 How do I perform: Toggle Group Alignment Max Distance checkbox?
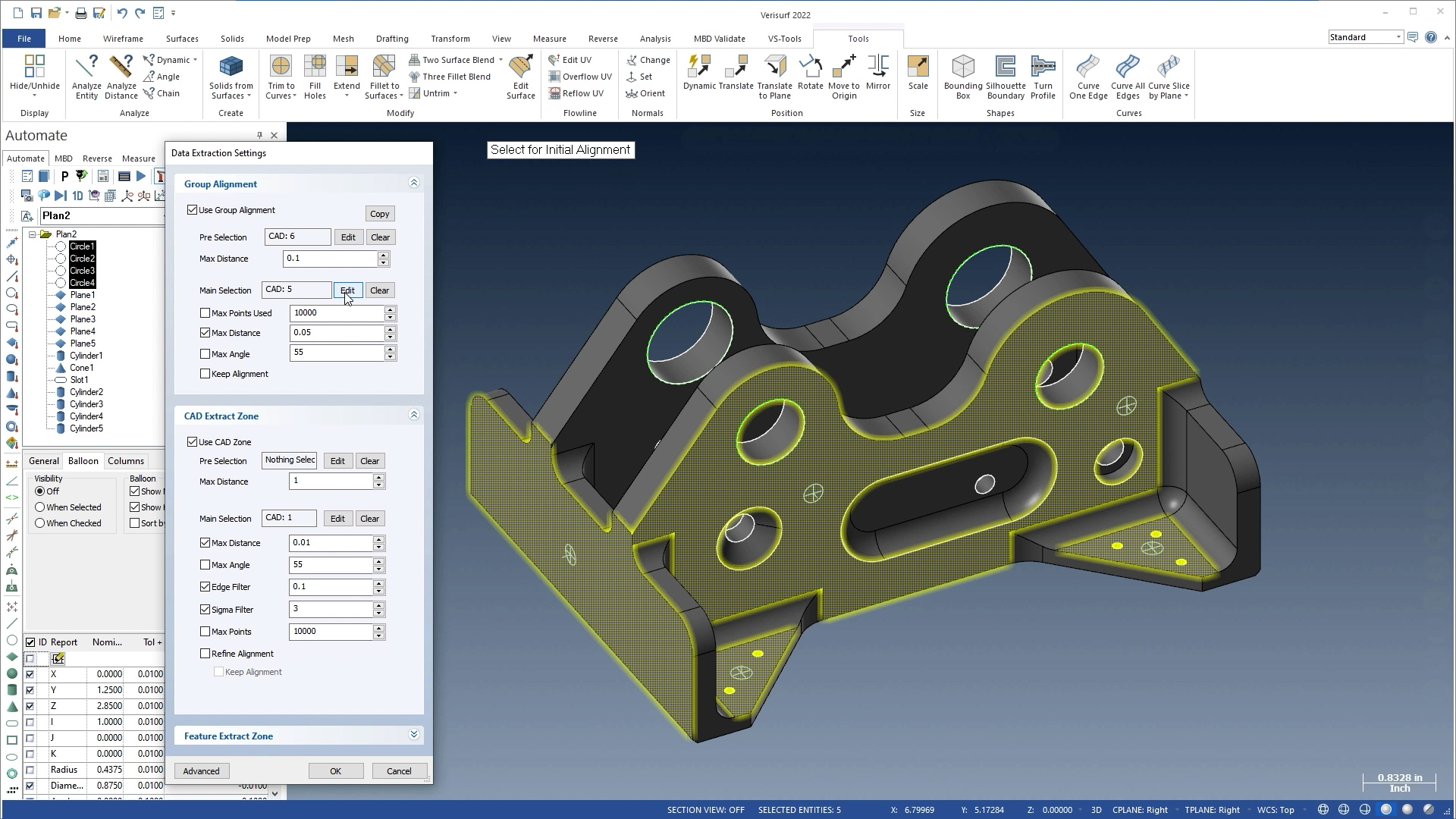pyautogui.click(x=205, y=332)
